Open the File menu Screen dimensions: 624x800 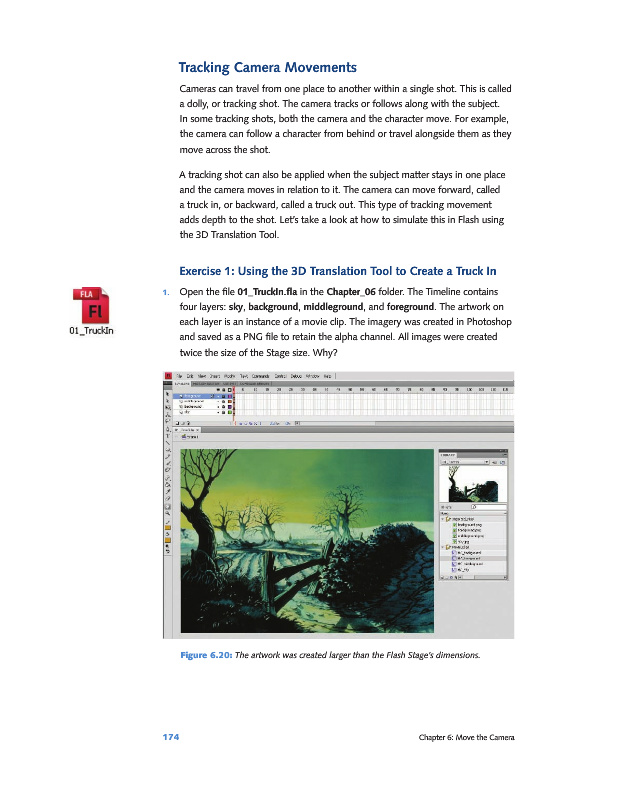coord(180,375)
